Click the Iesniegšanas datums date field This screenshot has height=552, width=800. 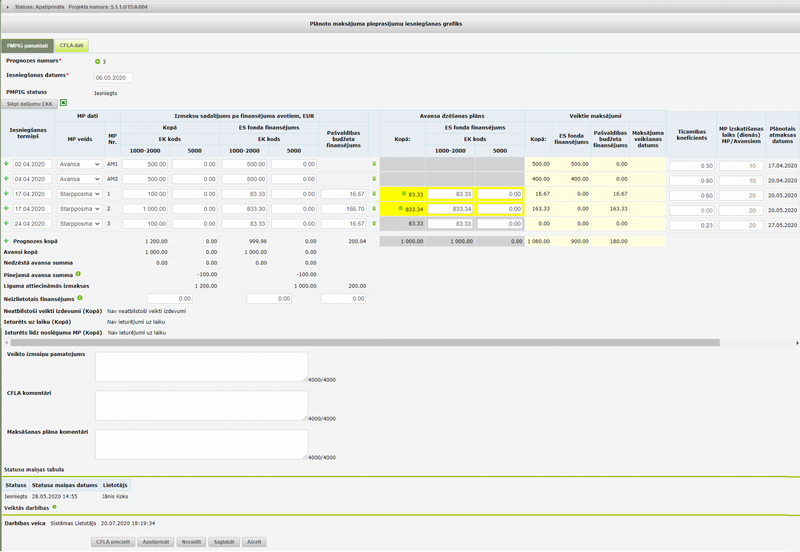[x=113, y=77]
